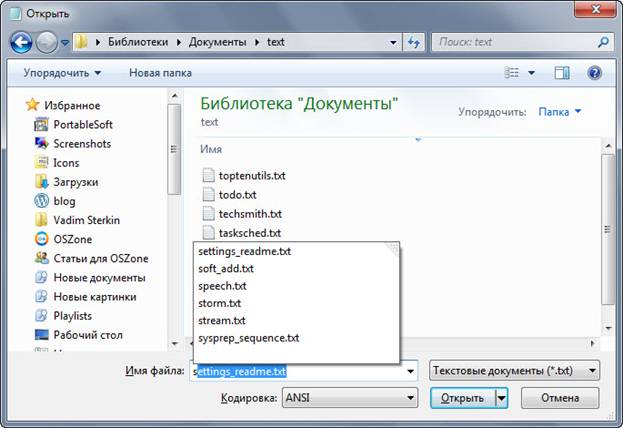Select Избранное in the navigation pane

tap(72, 105)
